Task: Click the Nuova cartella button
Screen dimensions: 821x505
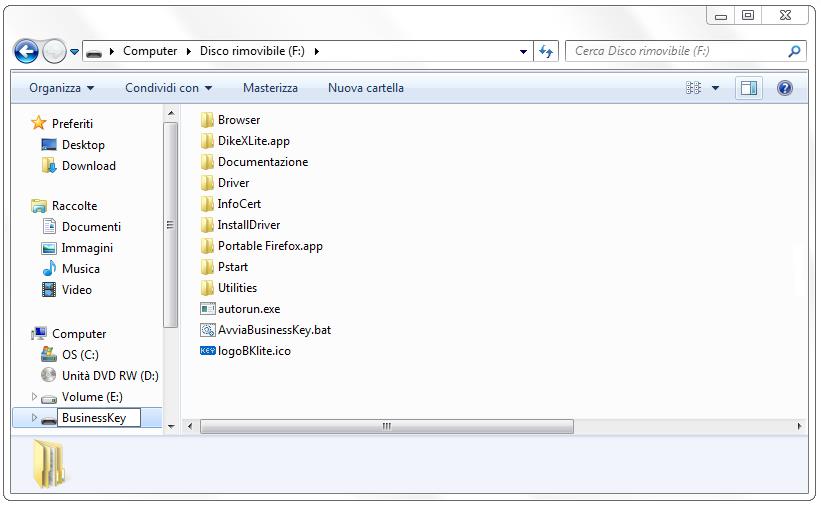Action: (x=366, y=88)
